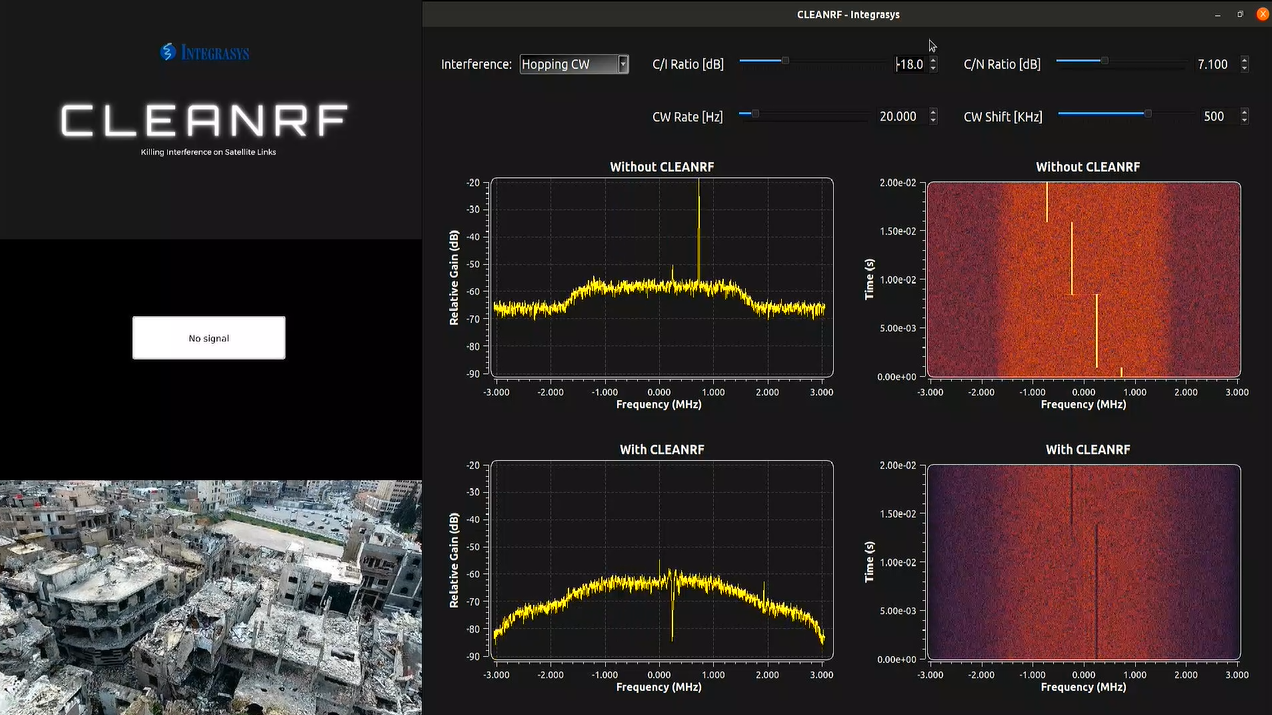Click the CW Shift slider handle
The width and height of the screenshot is (1272, 715).
click(1148, 114)
